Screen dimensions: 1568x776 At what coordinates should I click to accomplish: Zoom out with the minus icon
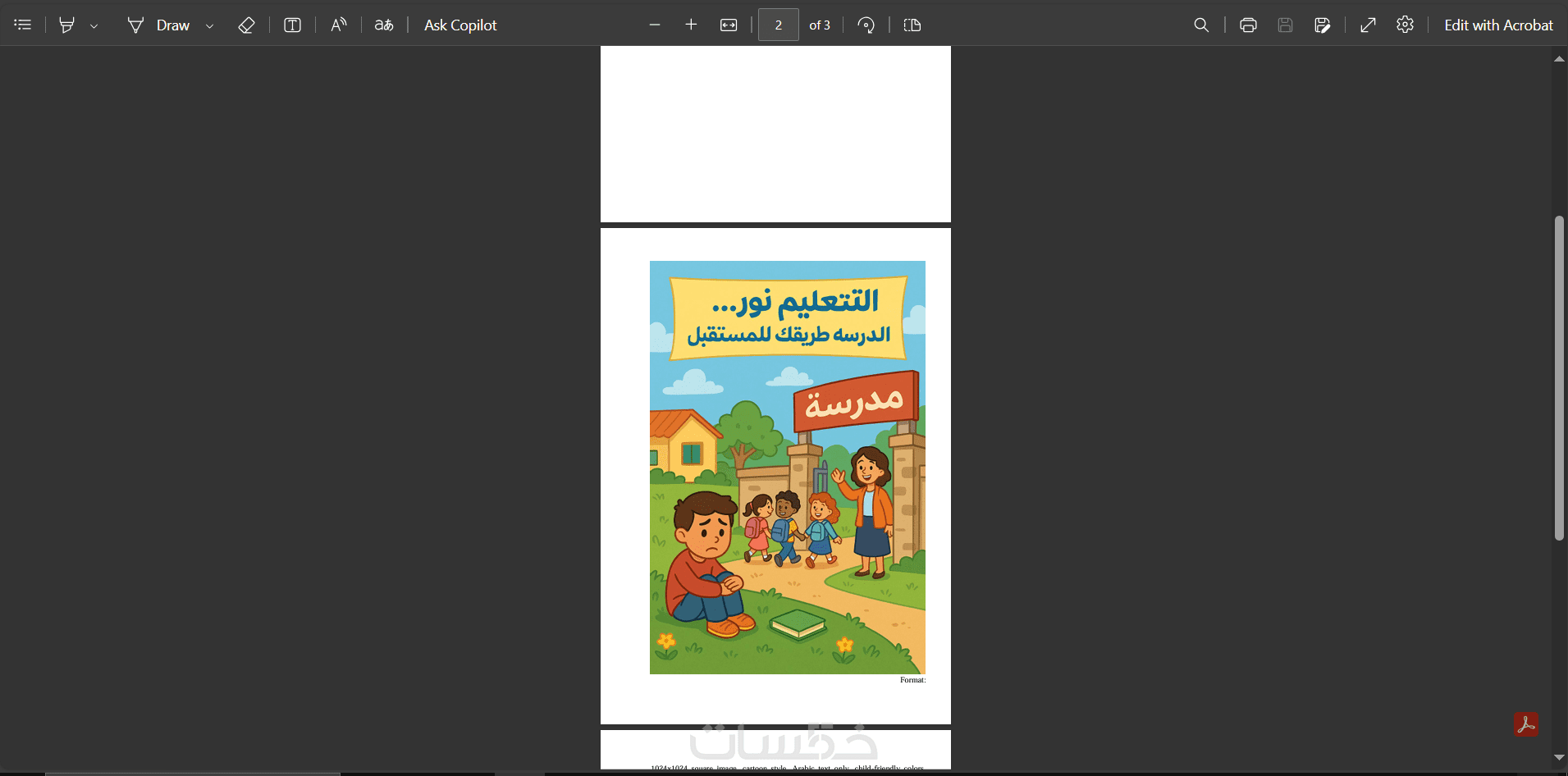click(x=655, y=25)
